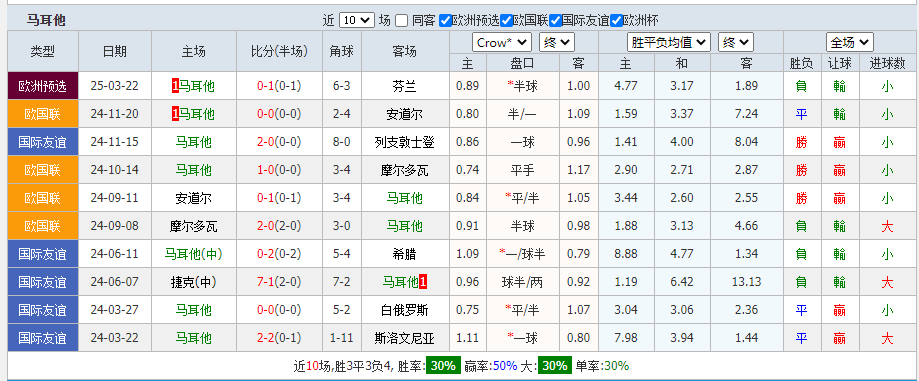Image resolution: width=919 pixels, height=381 pixels.
Task: Click home team 捷克(中)
Action: click(193, 282)
